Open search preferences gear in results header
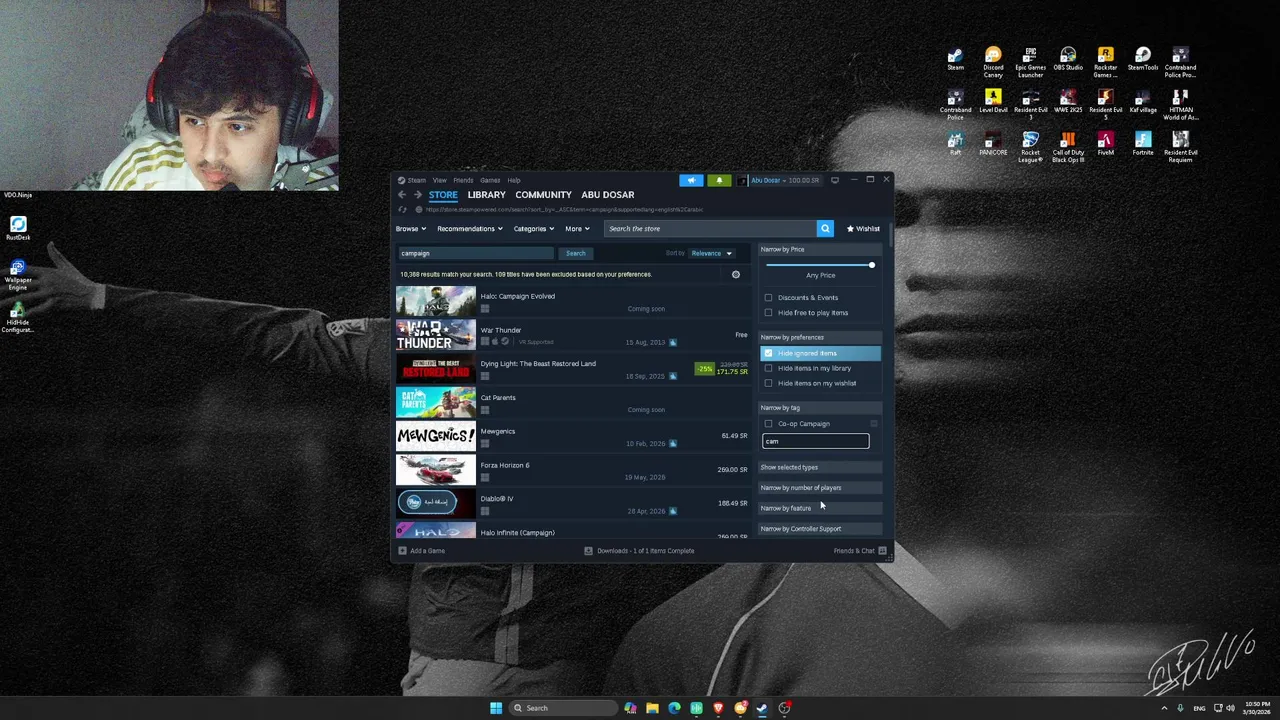Viewport: 1280px width, 720px height. (x=736, y=274)
